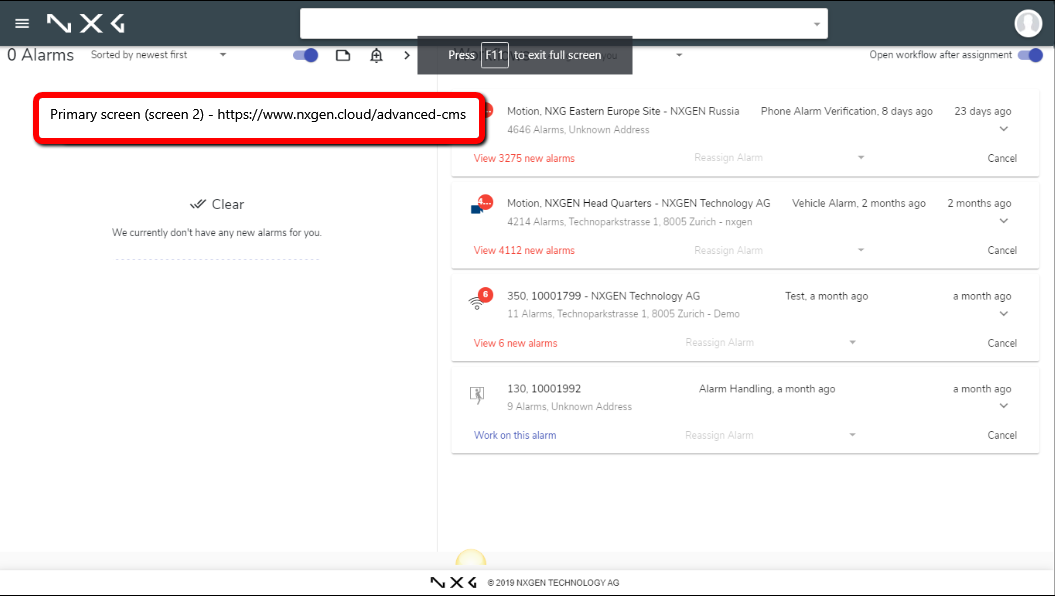The image size is (1055, 596).
Task: Cancel the NXG Eastern Europe Site alarm
Action: coord(1002,158)
